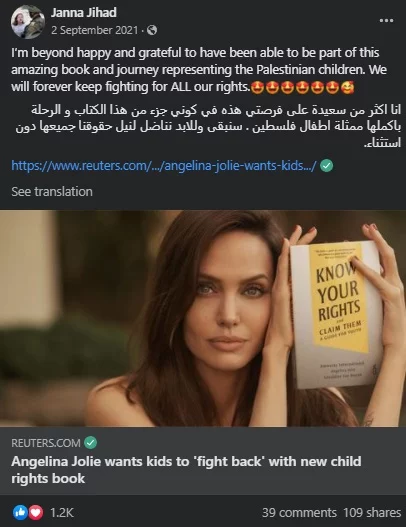Open the three-dot post options menu
406x527 pixels.
tap(386, 21)
